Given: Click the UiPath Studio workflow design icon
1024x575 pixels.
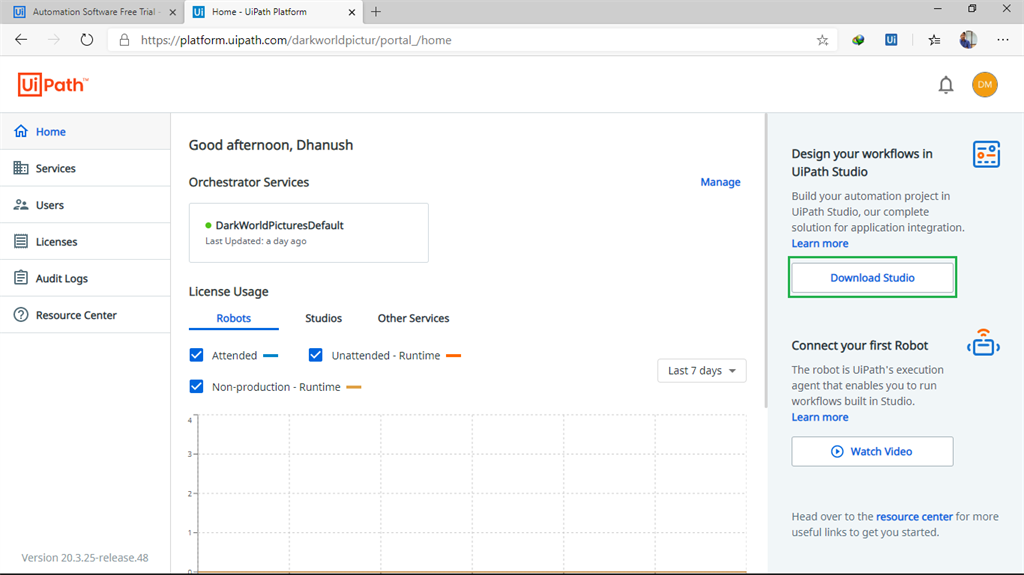Looking at the screenshot, I should tap(986, 154).
